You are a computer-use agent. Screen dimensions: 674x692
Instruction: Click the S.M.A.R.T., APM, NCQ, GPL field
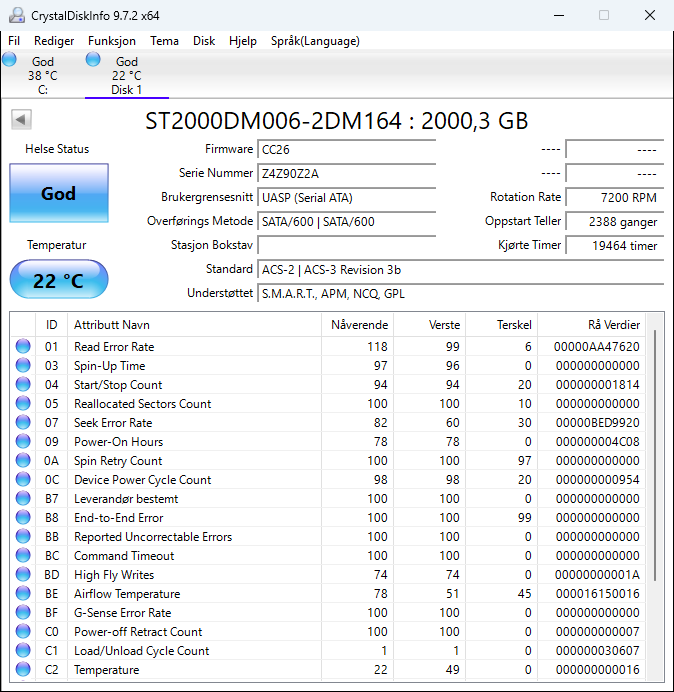460,293
